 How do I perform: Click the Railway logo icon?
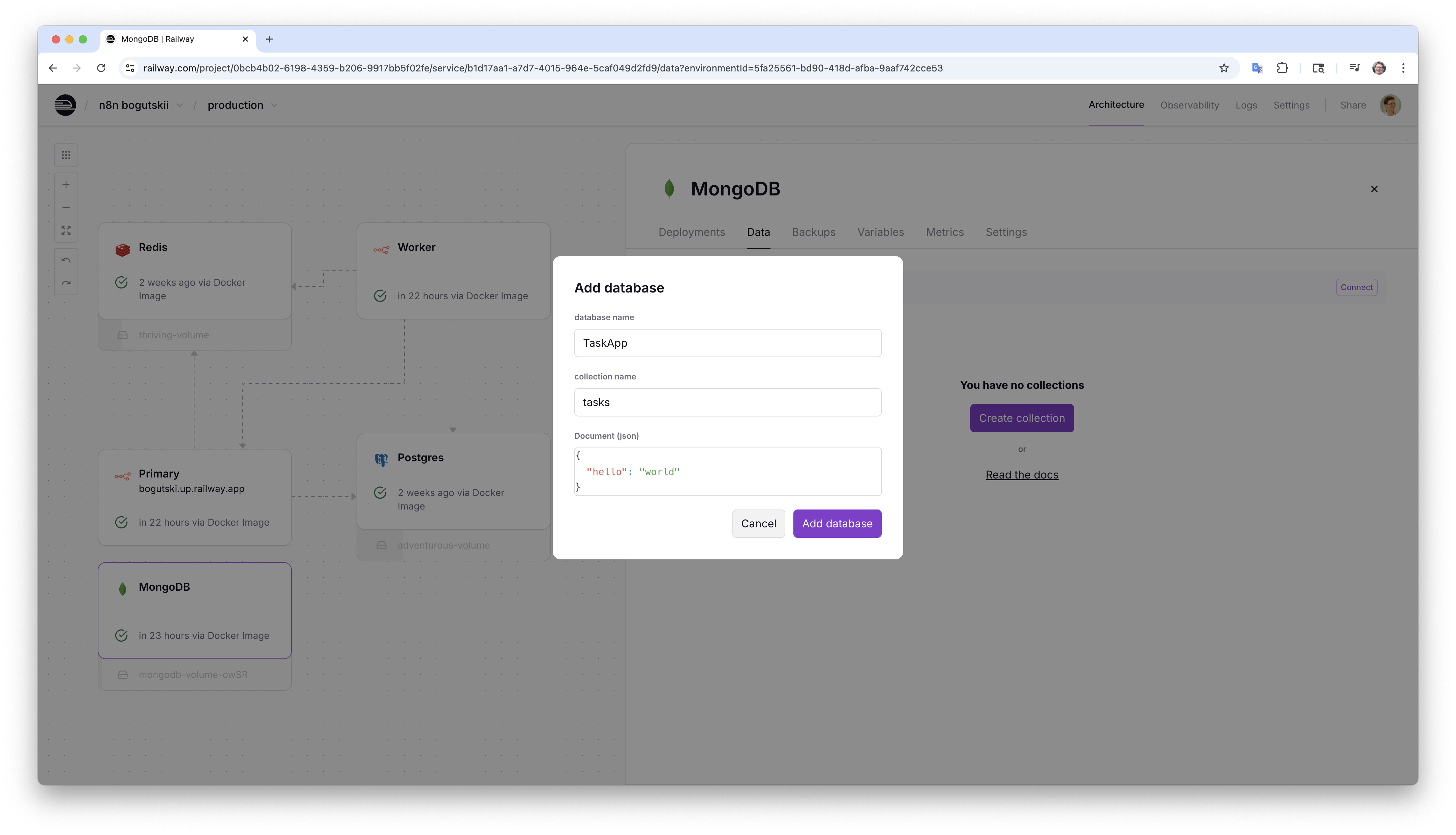pyautogui.click(x=65, y=105)
